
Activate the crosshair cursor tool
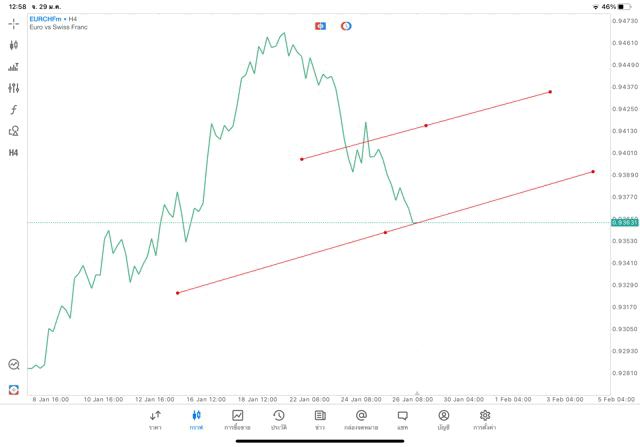pos(14,23)
